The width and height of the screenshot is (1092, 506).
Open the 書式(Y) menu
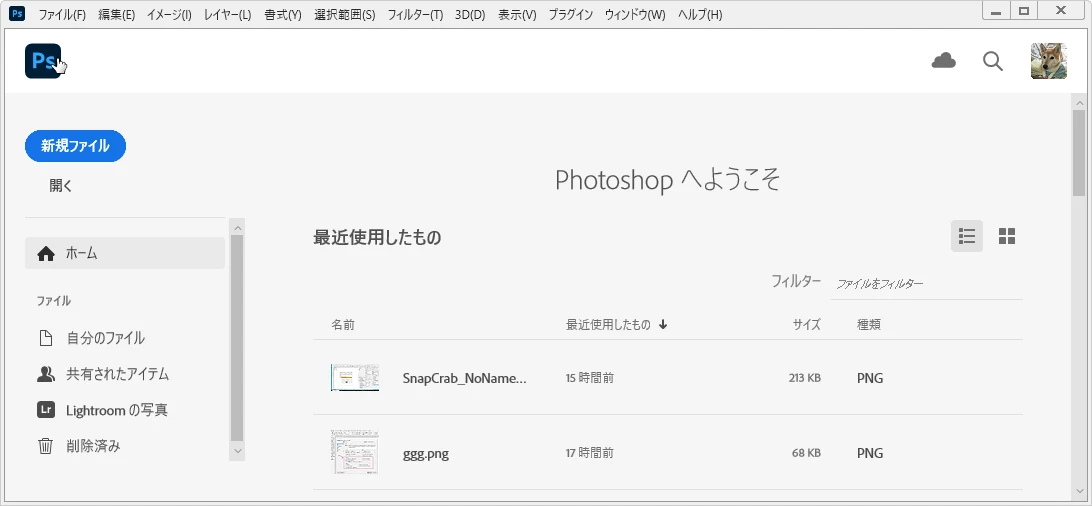pyautogui.click(x=283, y=15)
